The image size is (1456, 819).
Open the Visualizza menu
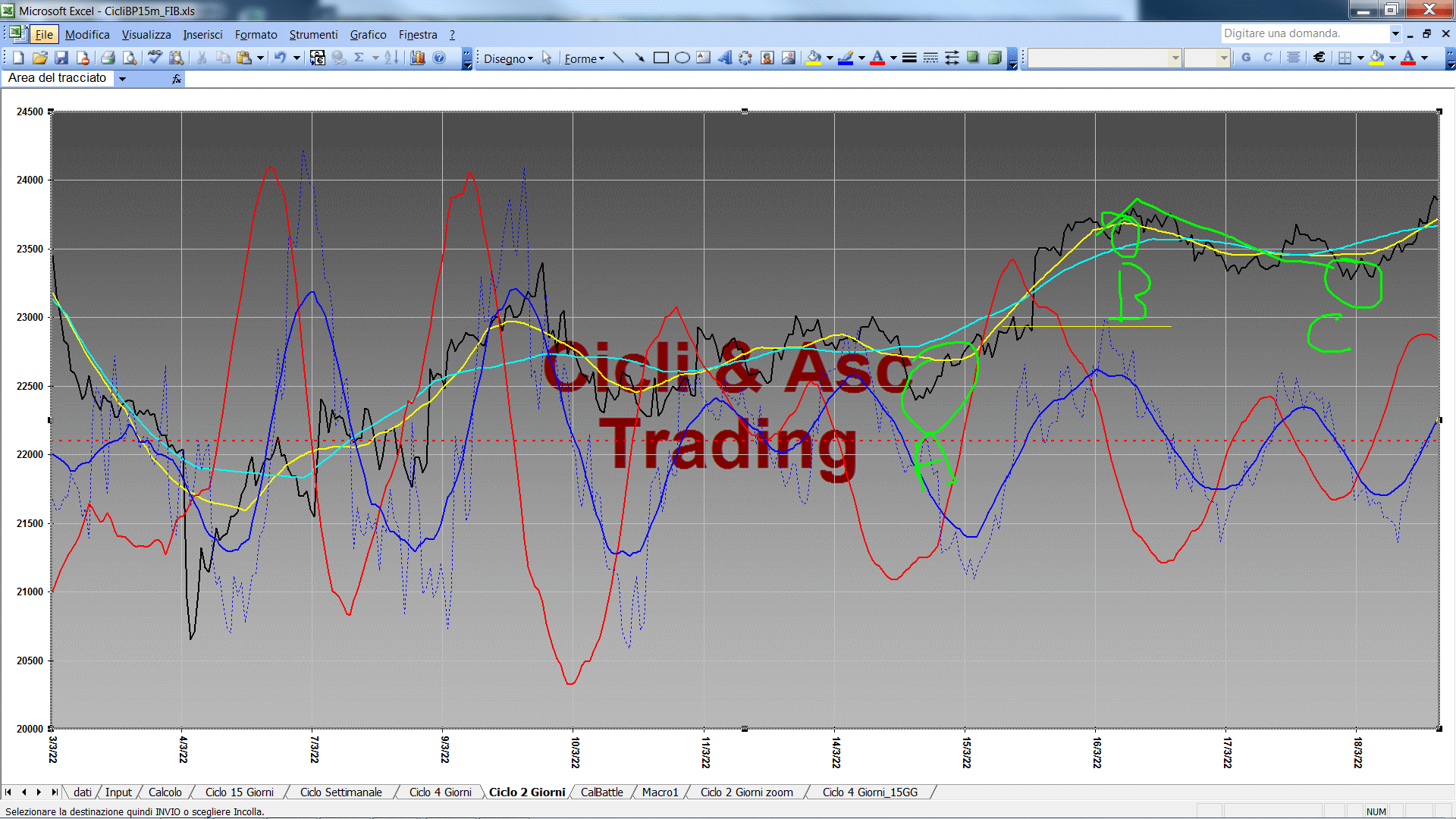(x=146, y=35)
